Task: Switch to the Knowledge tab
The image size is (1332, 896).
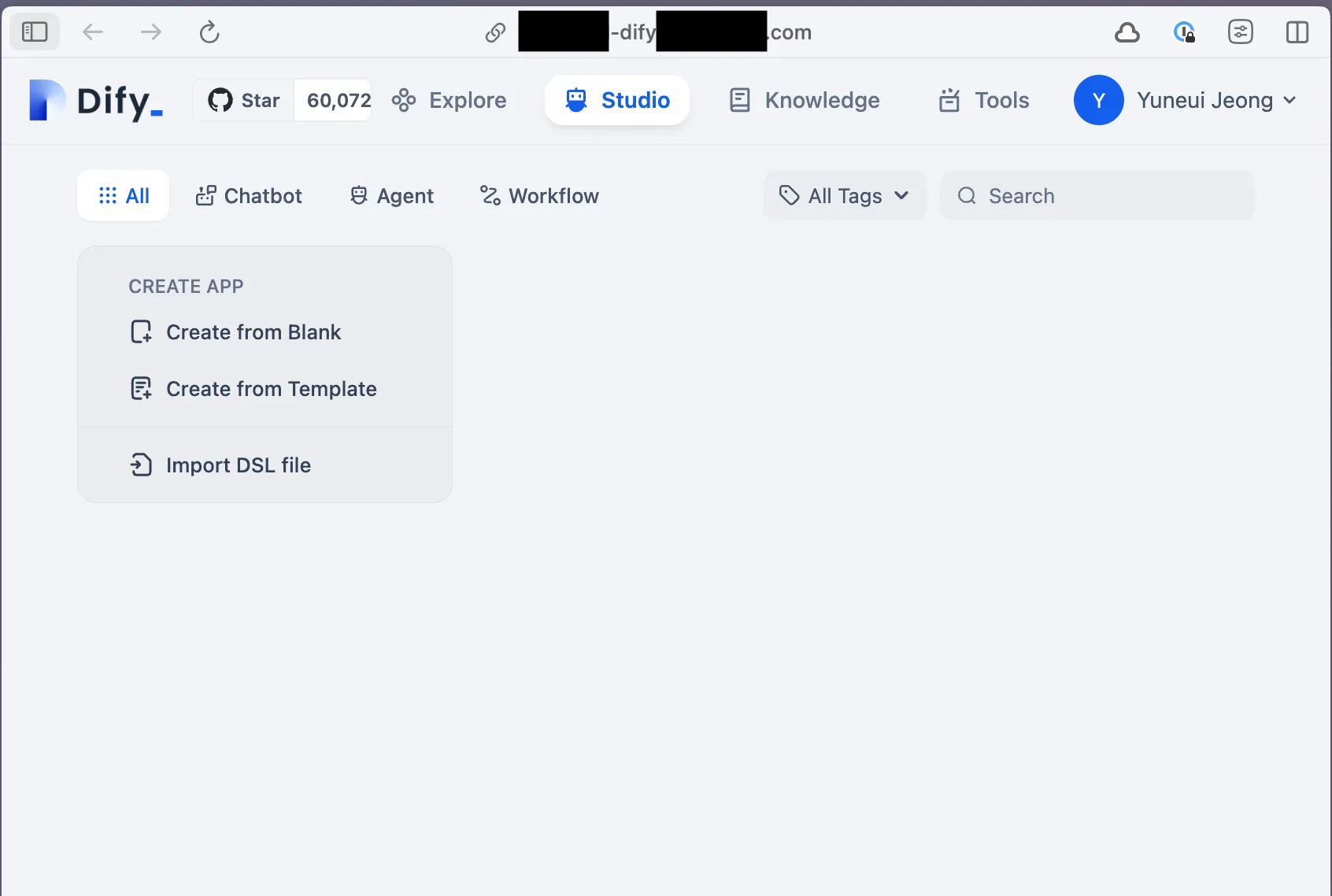Action: point(805,100)
